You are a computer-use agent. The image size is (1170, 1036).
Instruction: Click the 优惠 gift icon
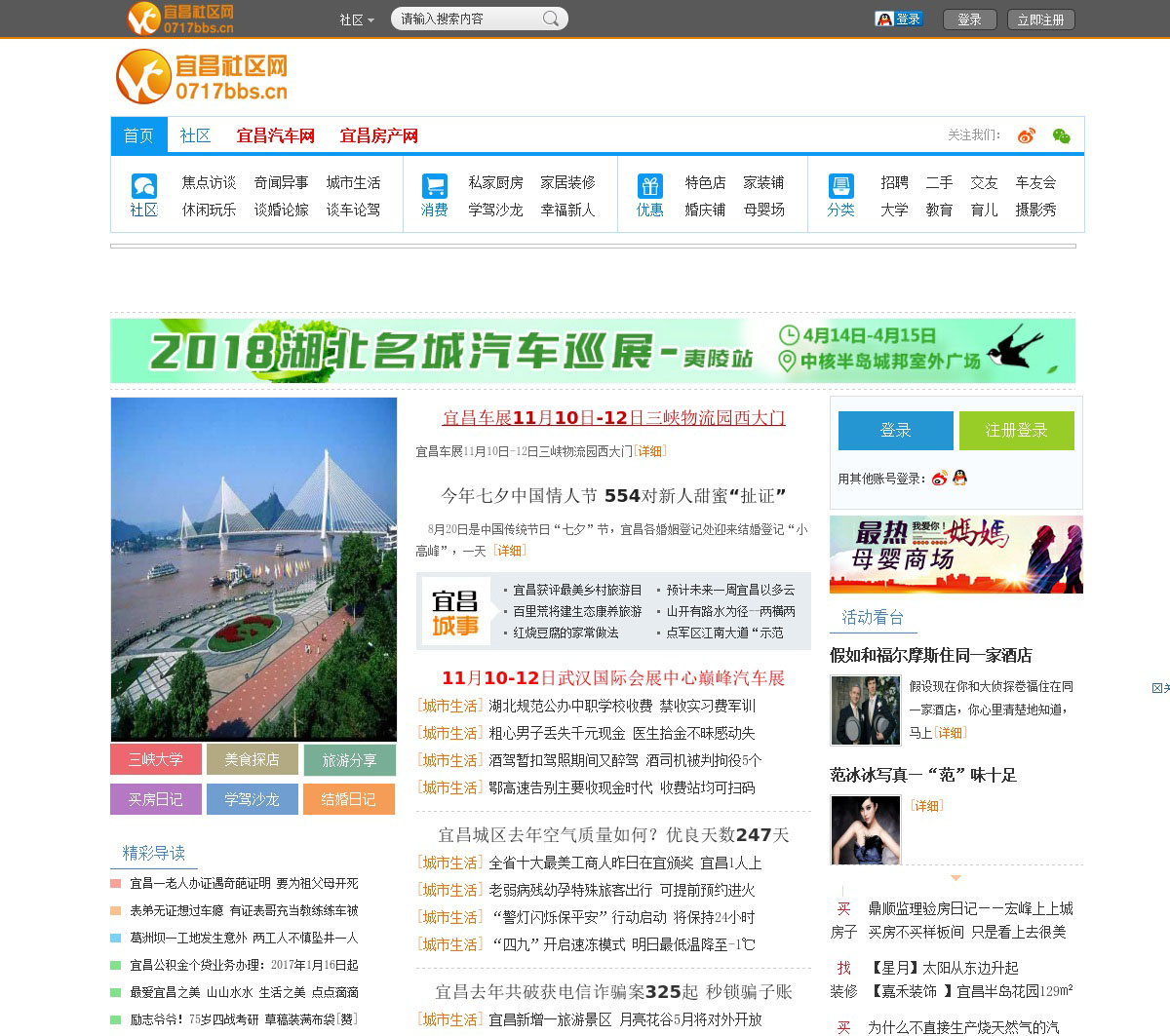(650, 185)
